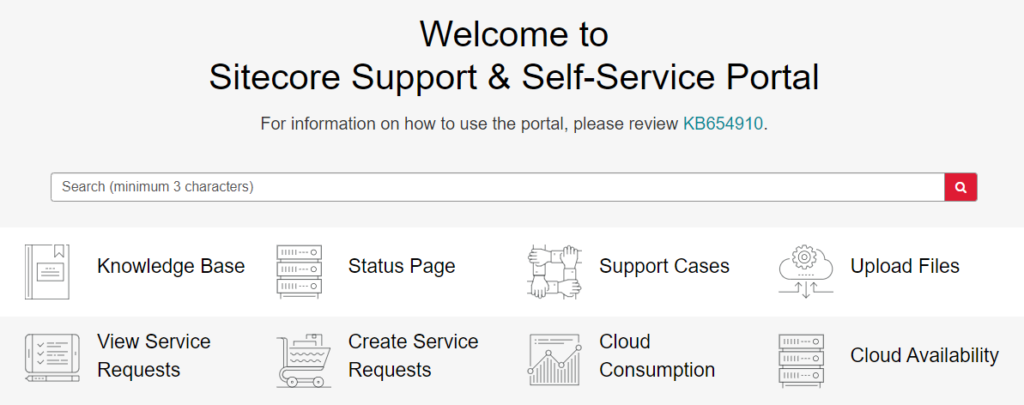Choose the Create Service Requests text link
The width and height of the screenshot is (1024, 405).
click(413, 355)
